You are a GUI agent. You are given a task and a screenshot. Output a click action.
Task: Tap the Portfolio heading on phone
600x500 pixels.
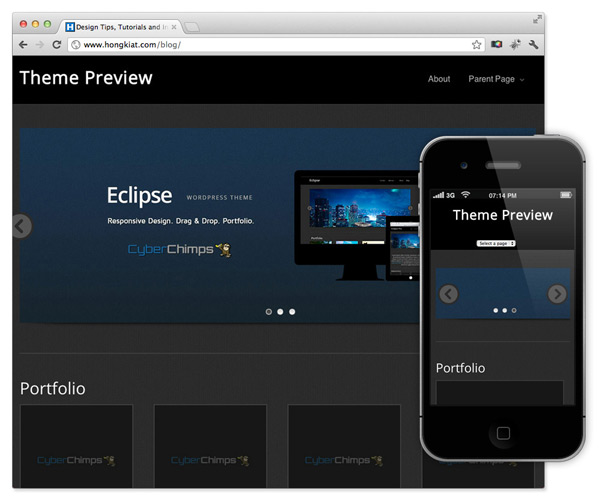pos(460,368)
